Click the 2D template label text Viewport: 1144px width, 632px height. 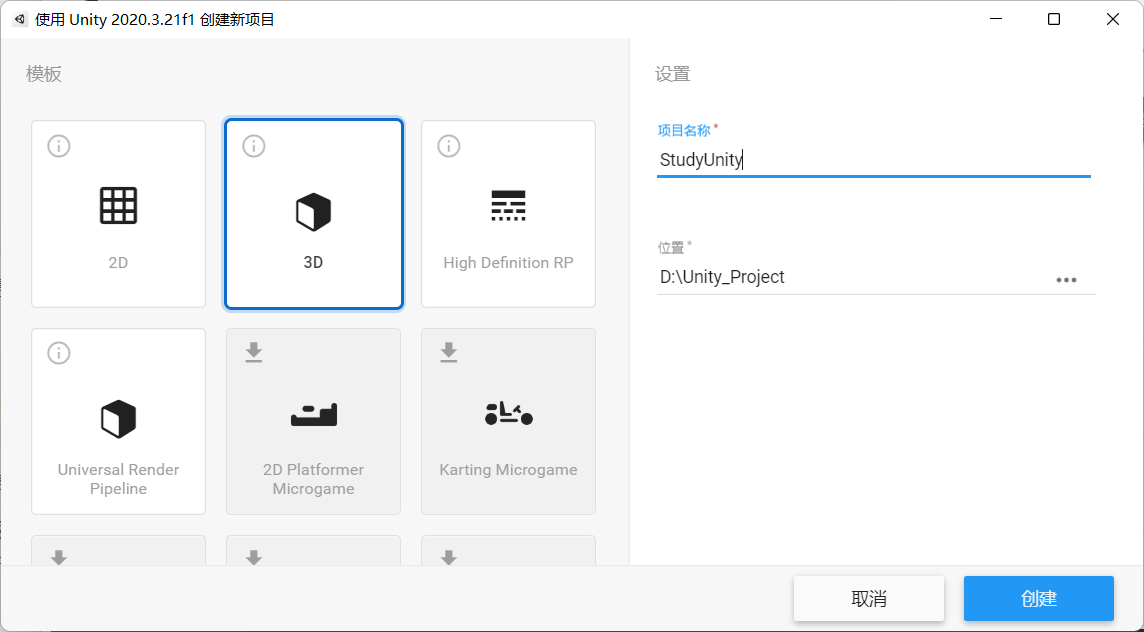pos(118,263)
